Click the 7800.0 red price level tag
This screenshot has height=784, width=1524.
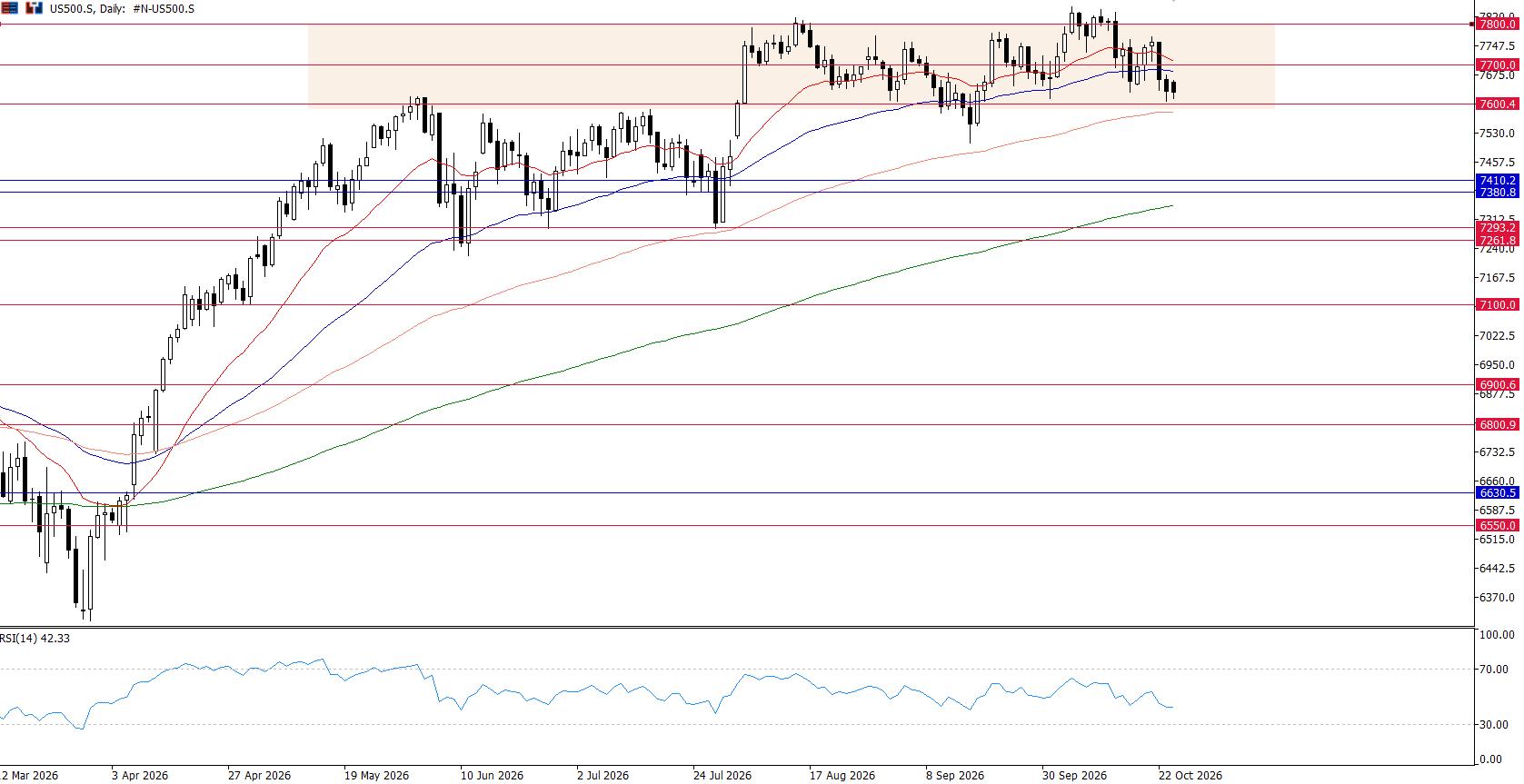click(x=1497, y=25)
